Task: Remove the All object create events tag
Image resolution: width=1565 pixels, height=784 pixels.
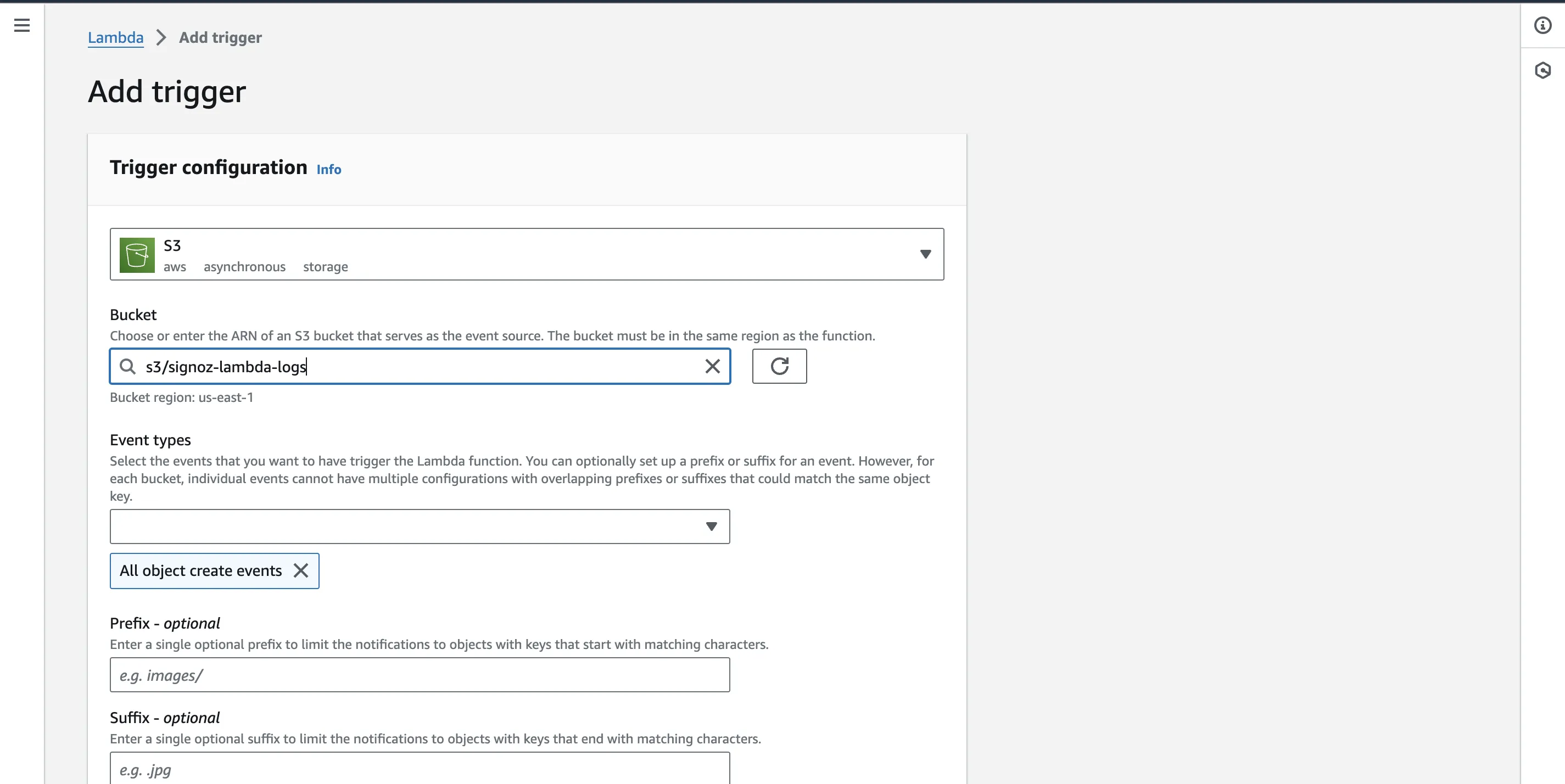Action: (x=301, y=570)
